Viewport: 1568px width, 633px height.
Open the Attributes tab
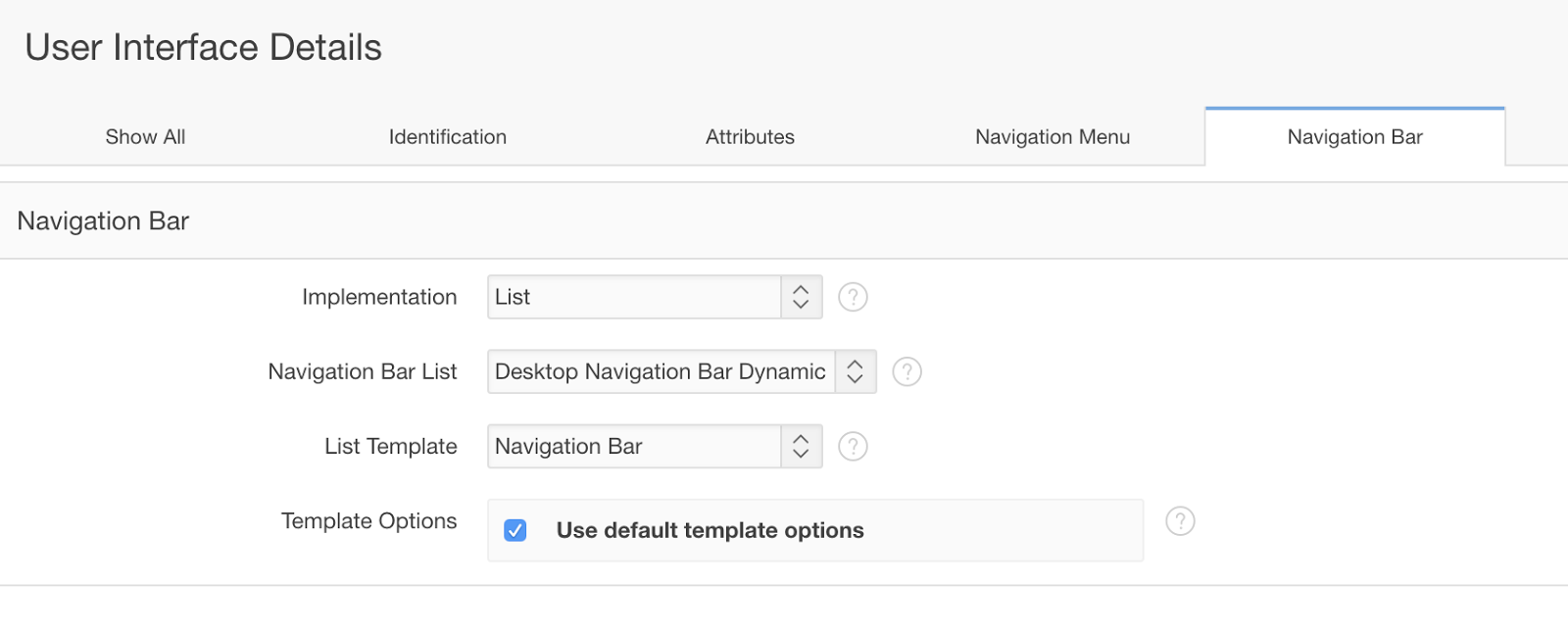[x=750, y=137]
